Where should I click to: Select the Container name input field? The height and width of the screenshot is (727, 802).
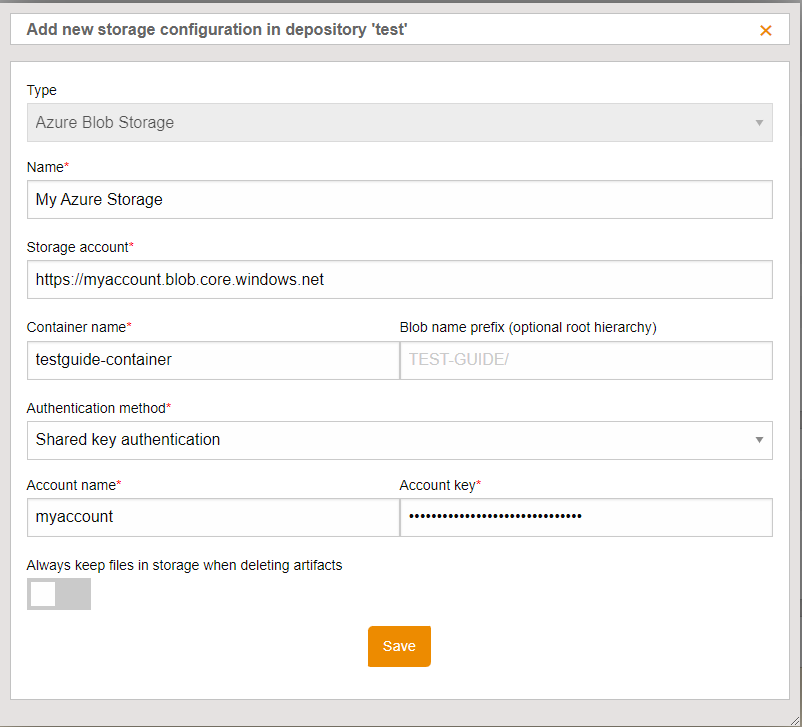tap(213, 360)
